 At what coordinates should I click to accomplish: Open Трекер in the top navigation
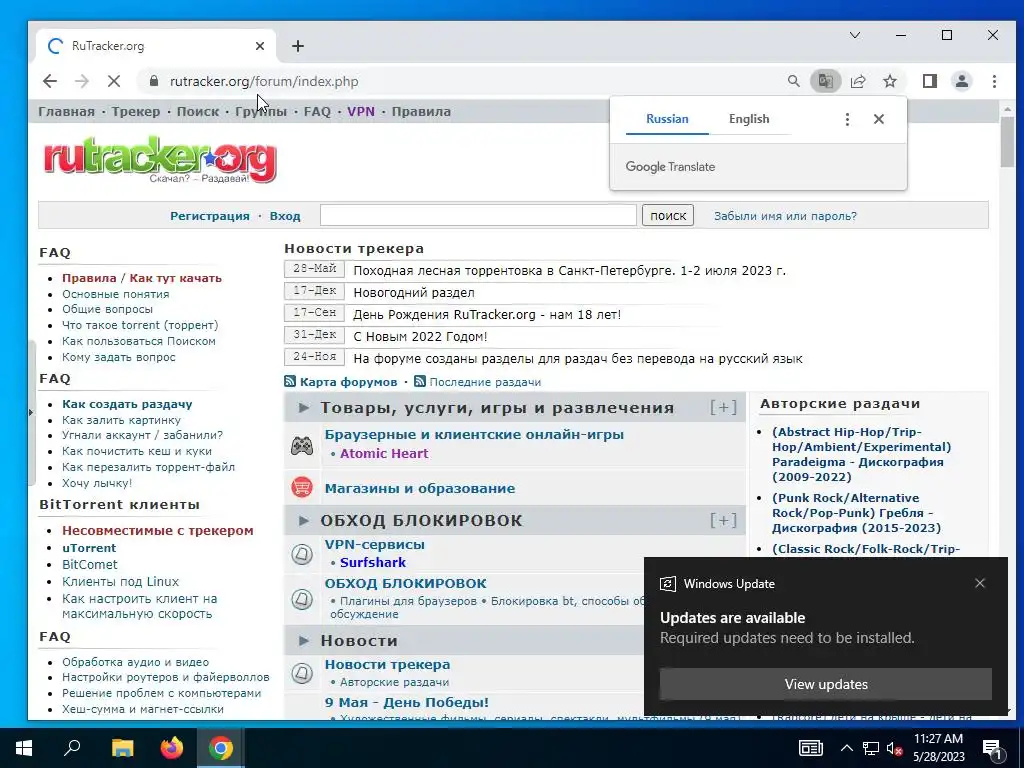pos(136,111)
